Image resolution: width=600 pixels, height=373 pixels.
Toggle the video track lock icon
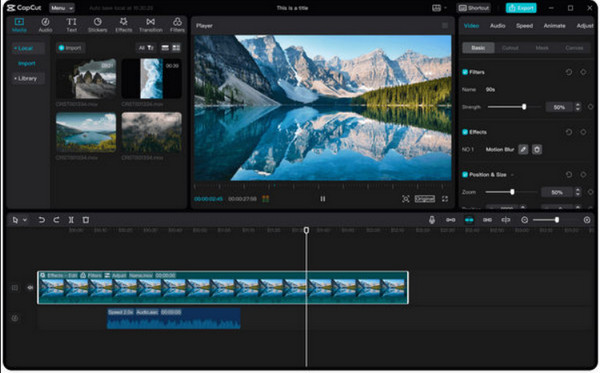pyautogui.click(x=15, y=288)
